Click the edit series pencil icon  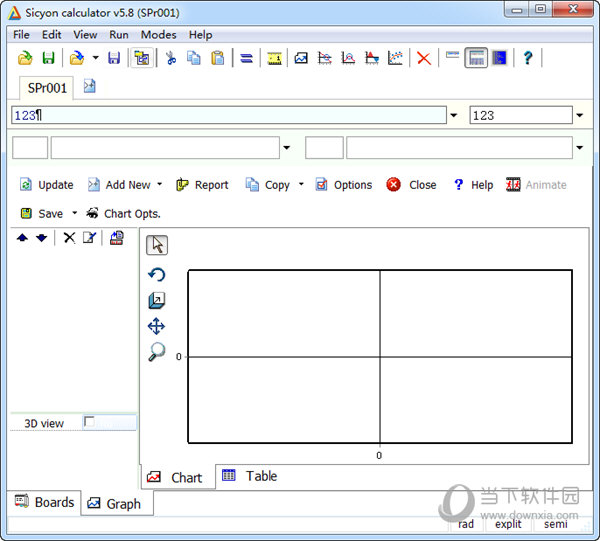(x=90, y=238)
